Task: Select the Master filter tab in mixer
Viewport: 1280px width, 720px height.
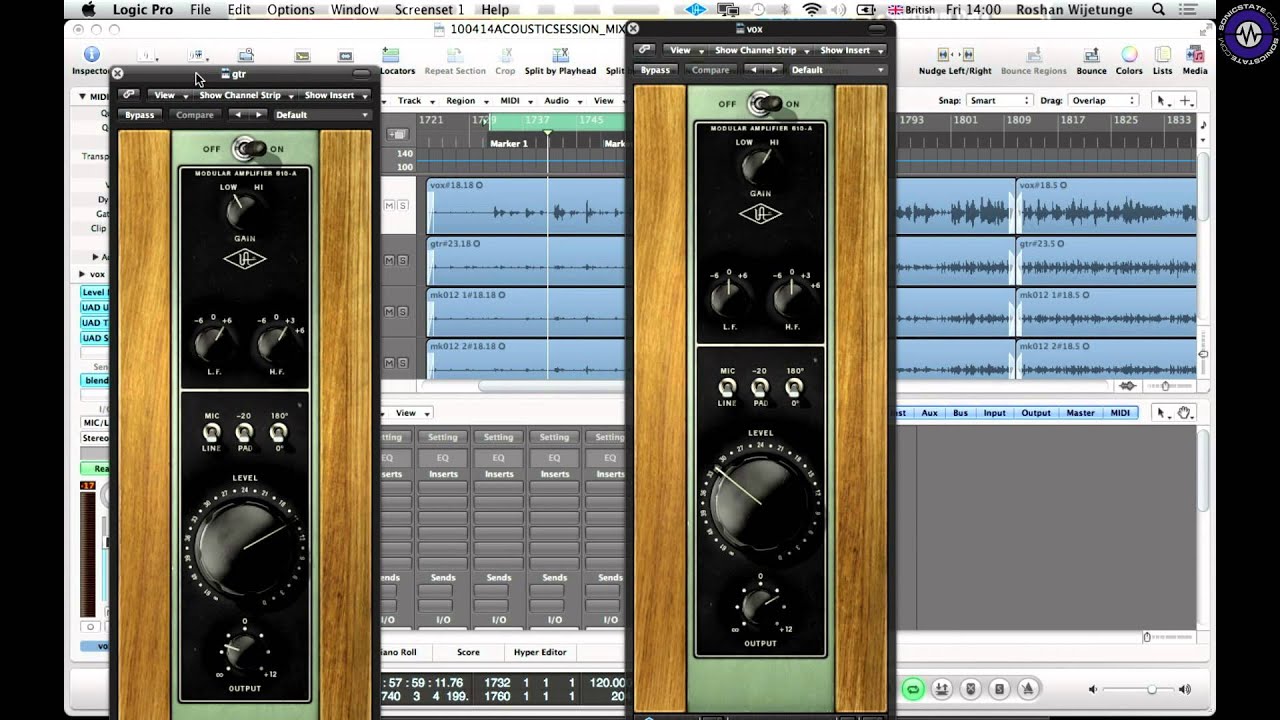Action: coord(1080,413)
